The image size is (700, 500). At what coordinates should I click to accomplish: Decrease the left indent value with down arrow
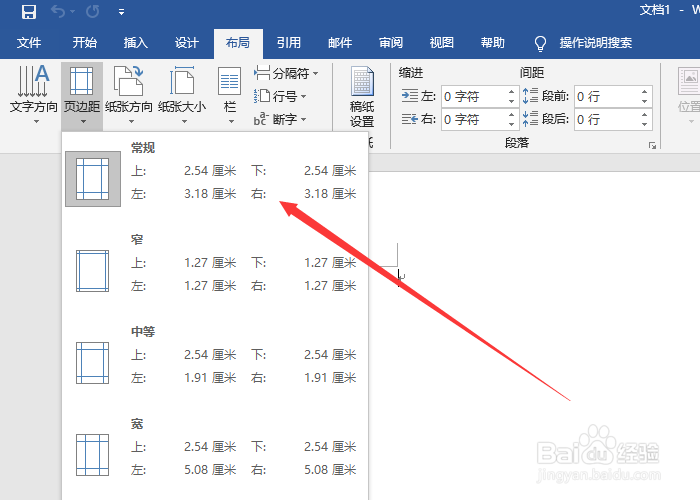point(512,102)
